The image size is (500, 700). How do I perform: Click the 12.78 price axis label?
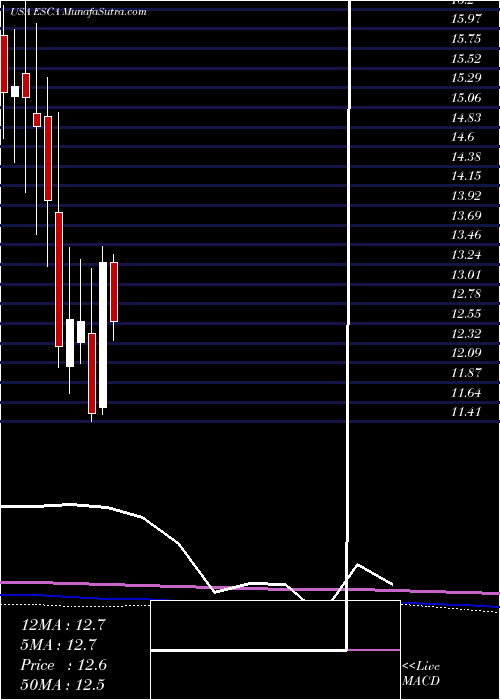(x=466, y=294)
